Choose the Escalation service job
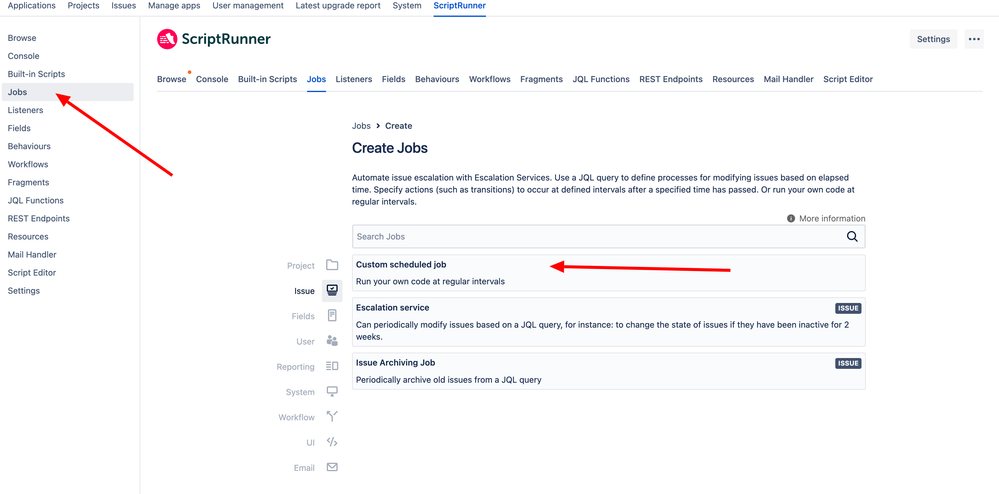The height and width of the screenshot is (494, 999). pos(608,322)
